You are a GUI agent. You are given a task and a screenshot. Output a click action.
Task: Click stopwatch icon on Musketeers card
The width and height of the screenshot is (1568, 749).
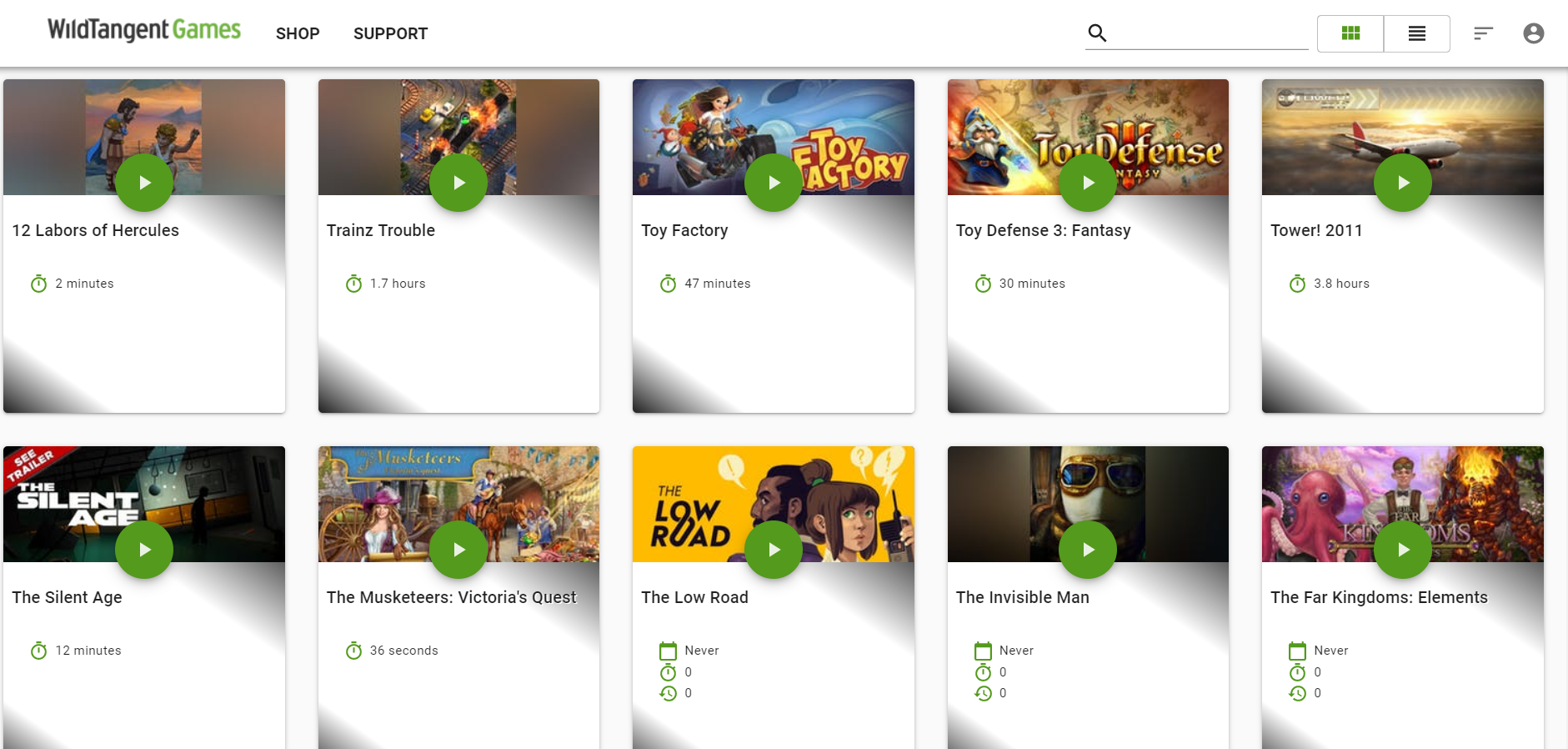pos(353,651)
